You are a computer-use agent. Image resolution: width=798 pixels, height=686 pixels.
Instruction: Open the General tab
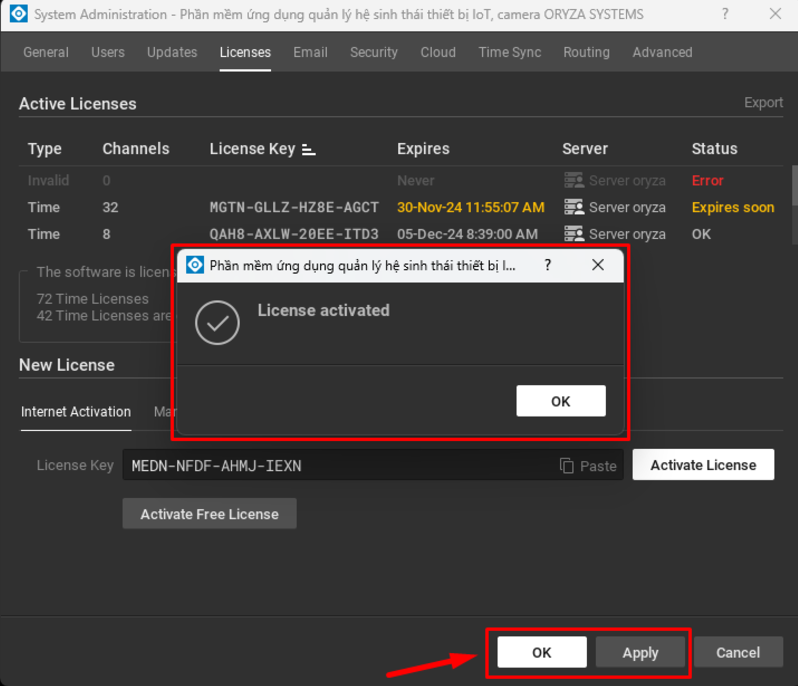pos(46,52)
